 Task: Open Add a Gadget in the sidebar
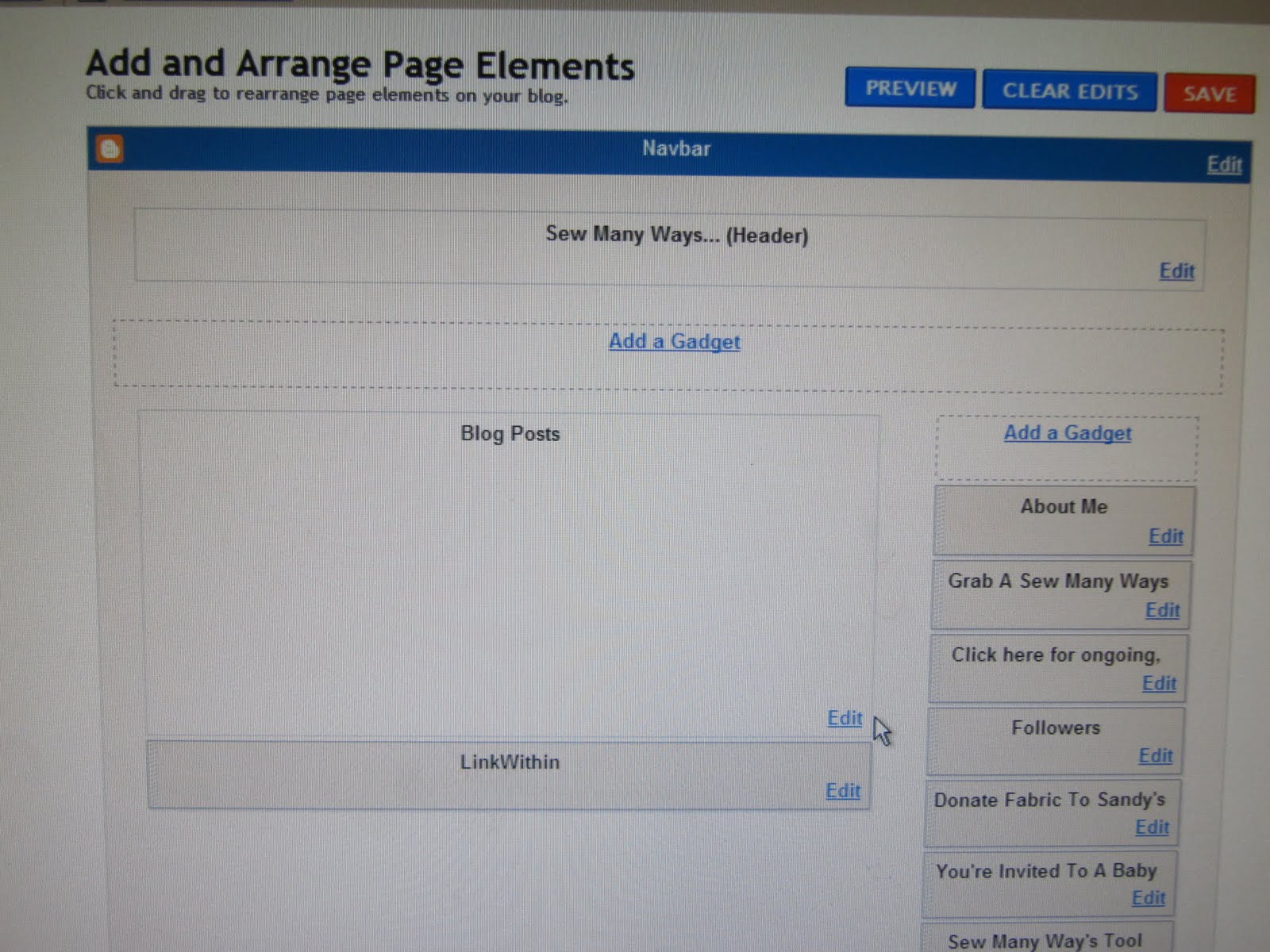click(1066, 433)
